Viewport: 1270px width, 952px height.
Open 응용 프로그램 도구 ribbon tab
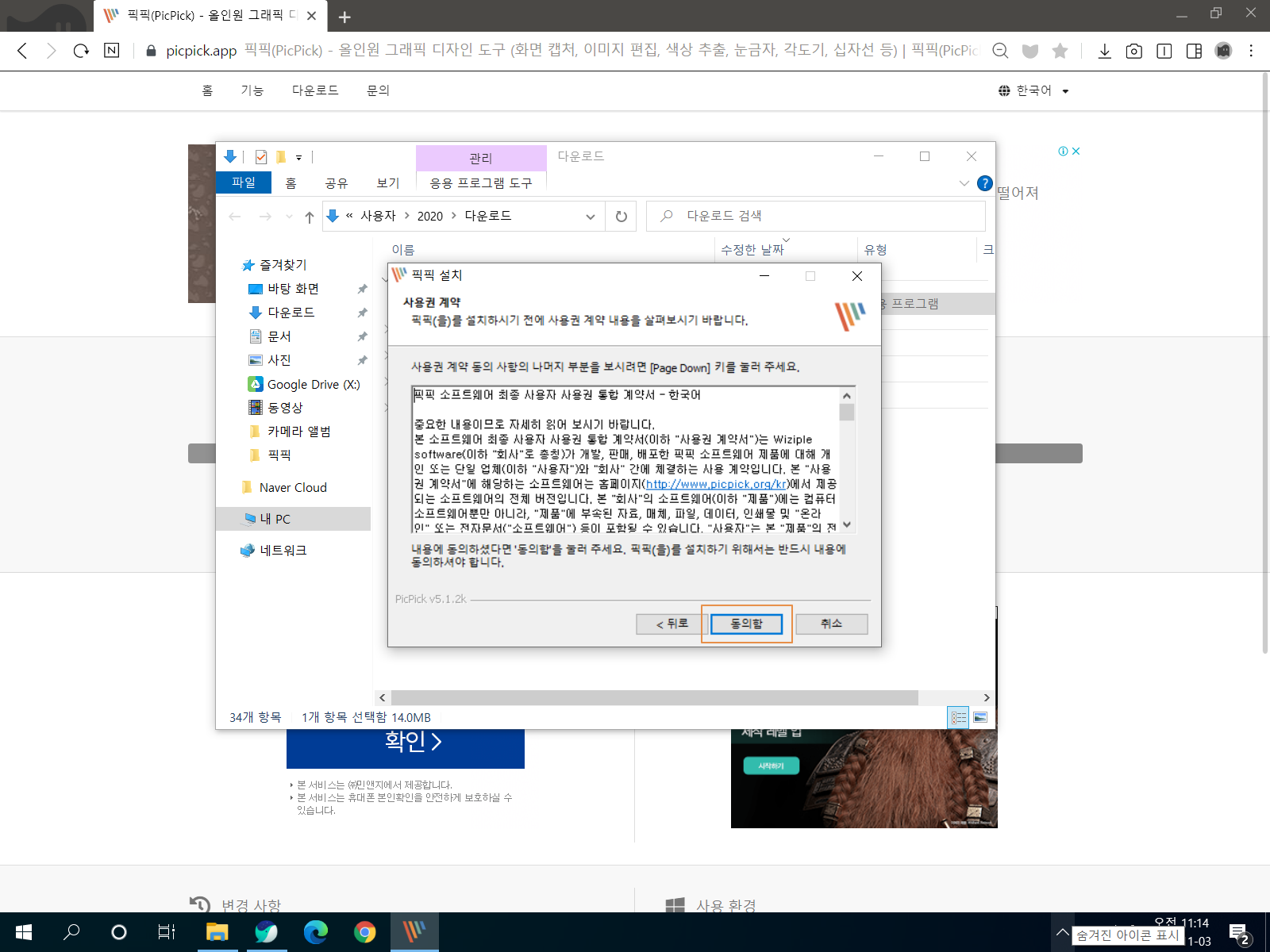[481, 183]
